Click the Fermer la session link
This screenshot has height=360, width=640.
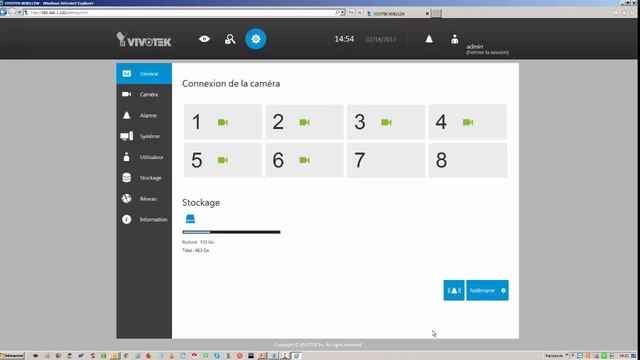pos(487,52)
